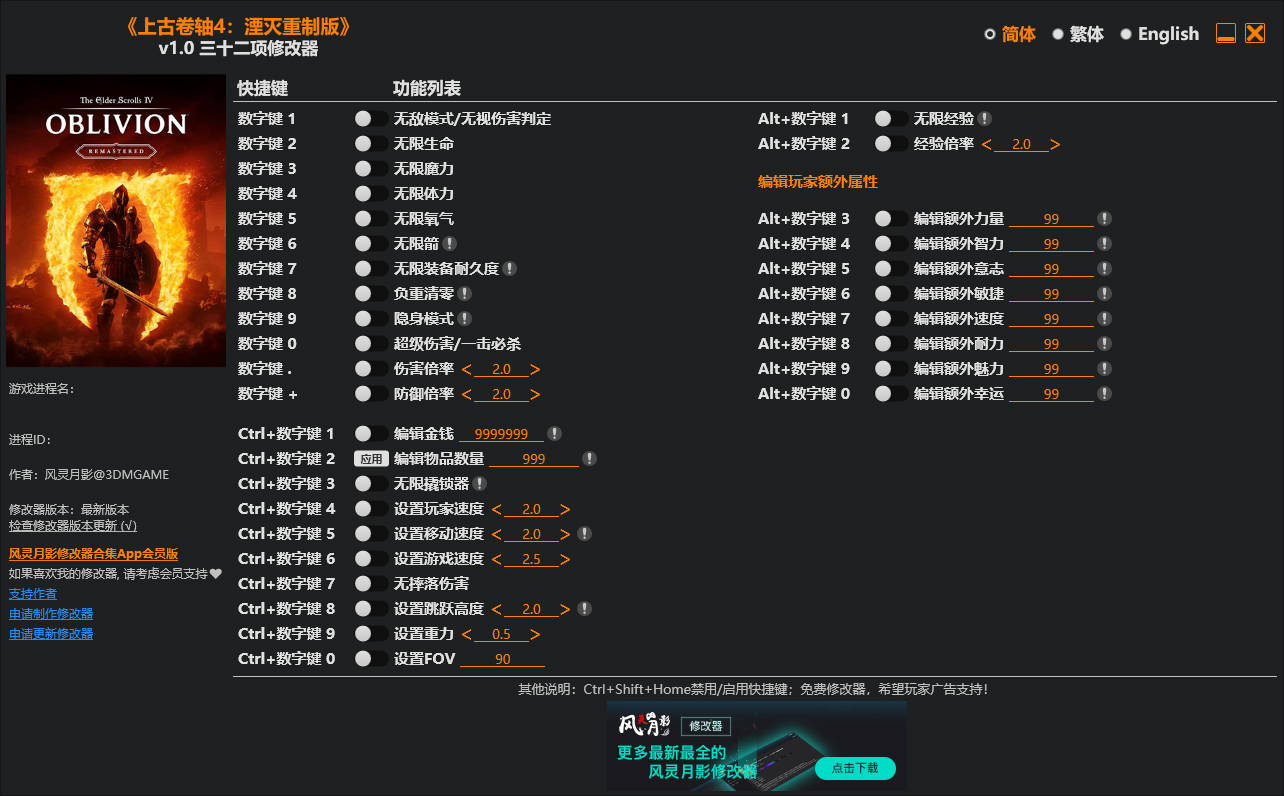Screen dimensions: 1284x796
Task: Turn on 设置游戏速度 switch
Action: coord(371,558)
